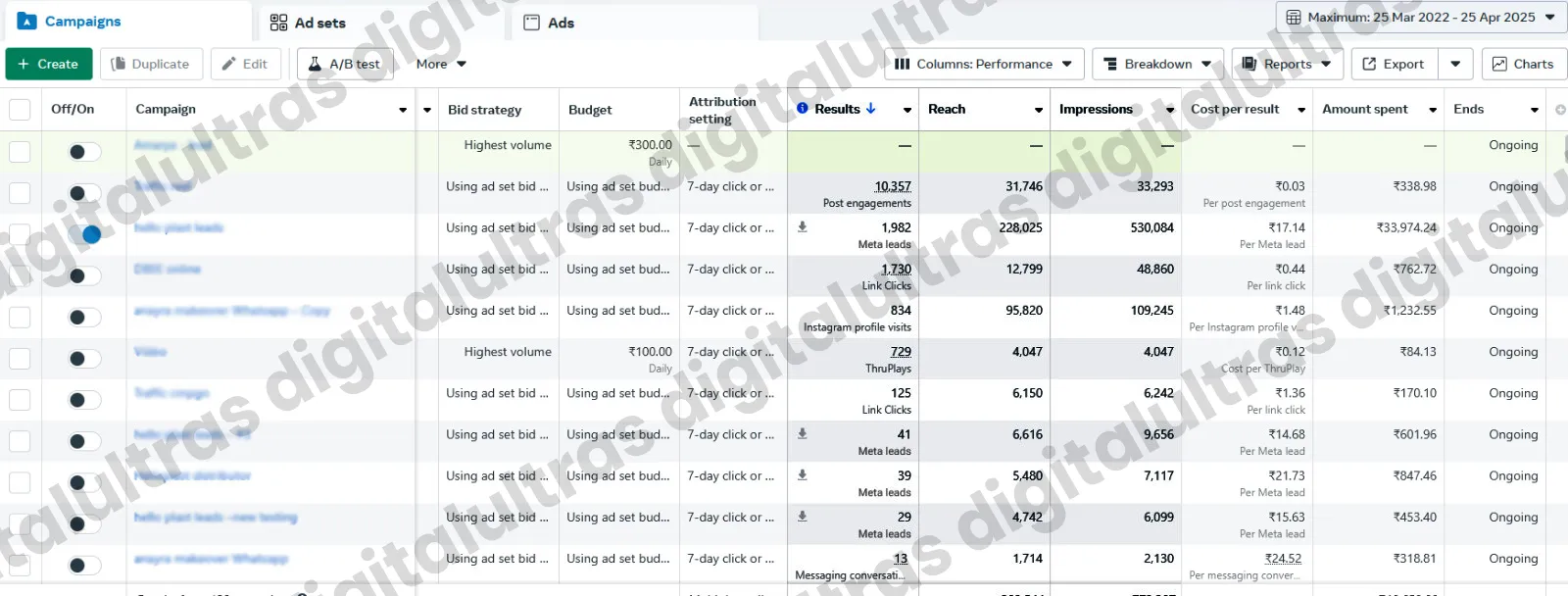Open the Columns: Performance dropdown
Screen dimensions: 1568x596
tap(984, 64)
